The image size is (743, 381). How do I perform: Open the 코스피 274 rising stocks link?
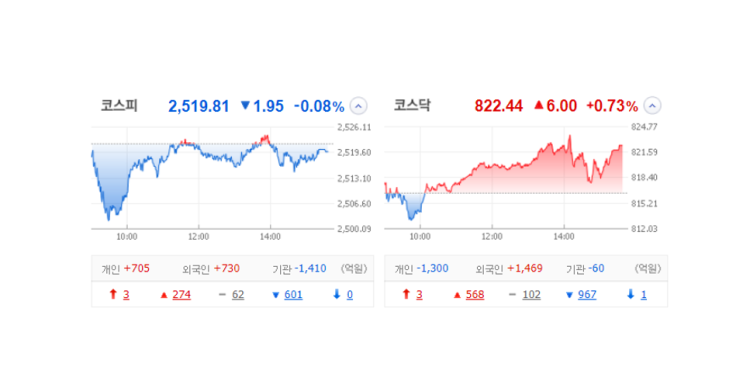[x=181, y=295]
